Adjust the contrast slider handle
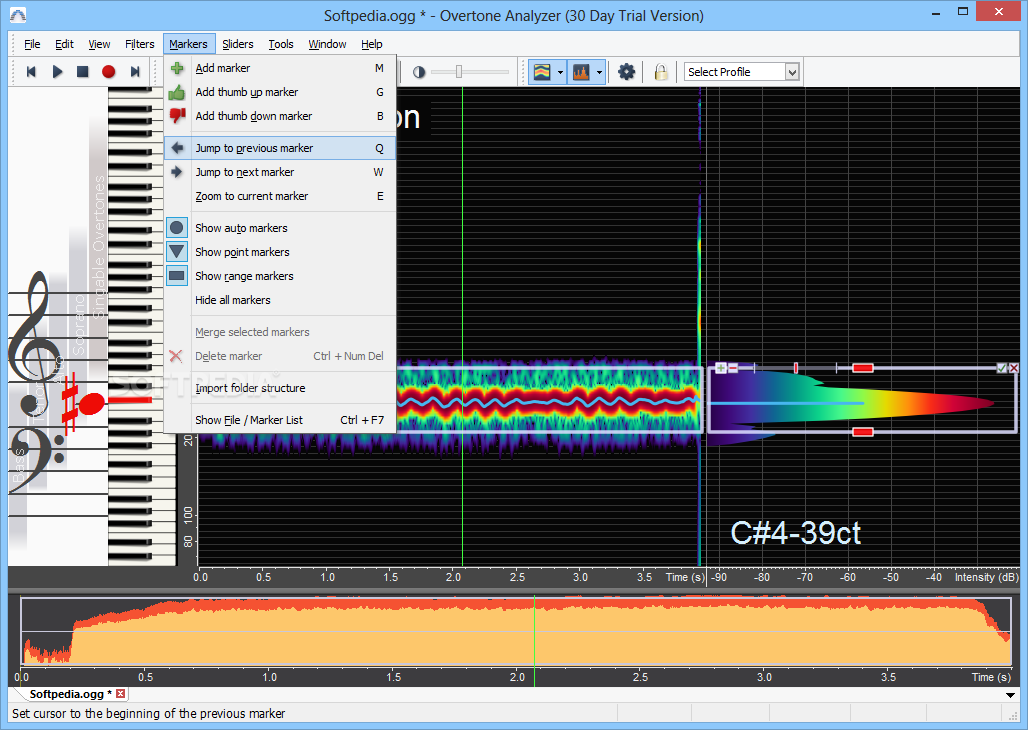 pyautogui.click(x=459, y=71)
